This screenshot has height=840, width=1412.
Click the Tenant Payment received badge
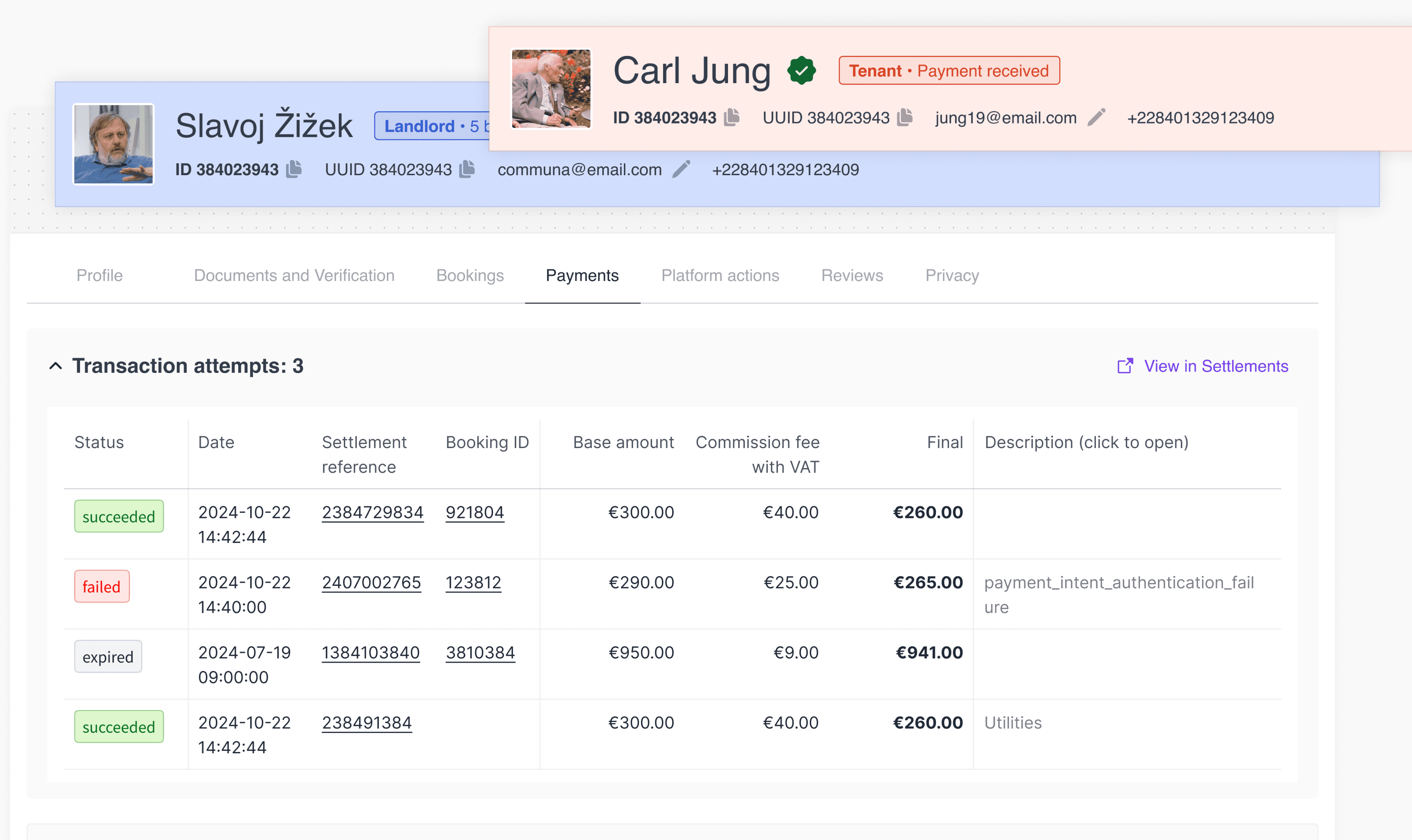pos(949,71)
